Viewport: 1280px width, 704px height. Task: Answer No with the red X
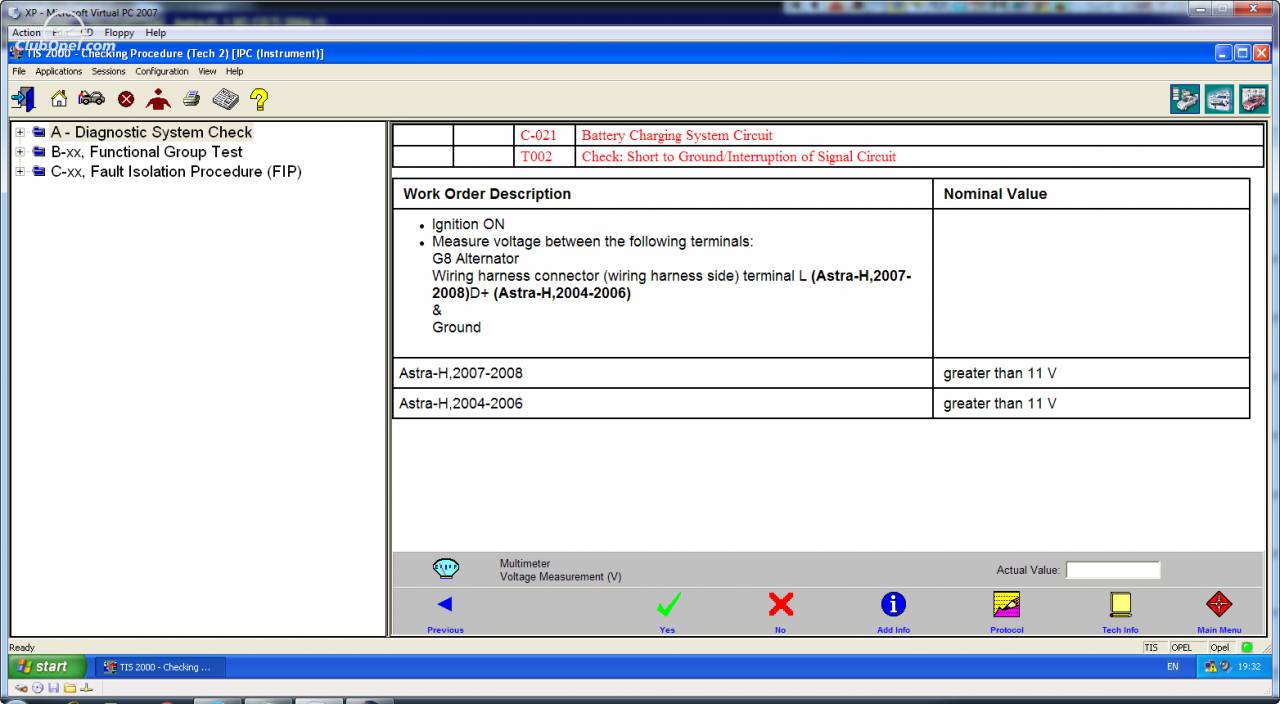(x=781, y=604)
